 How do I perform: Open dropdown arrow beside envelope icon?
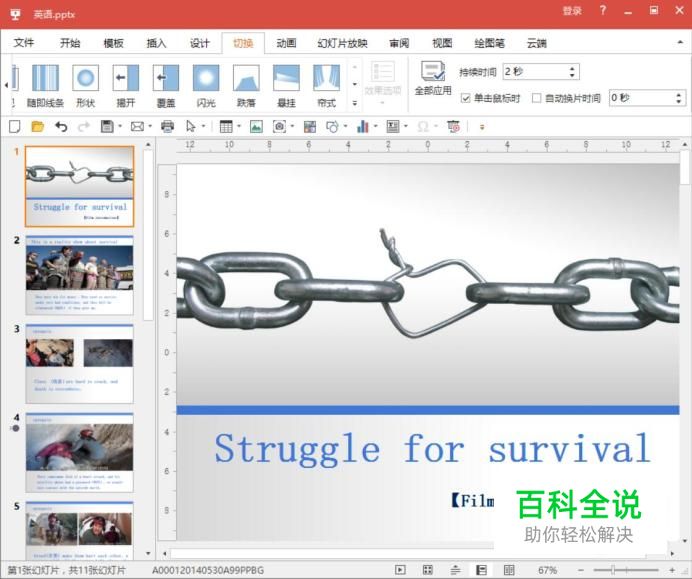[x=150, y=127]
